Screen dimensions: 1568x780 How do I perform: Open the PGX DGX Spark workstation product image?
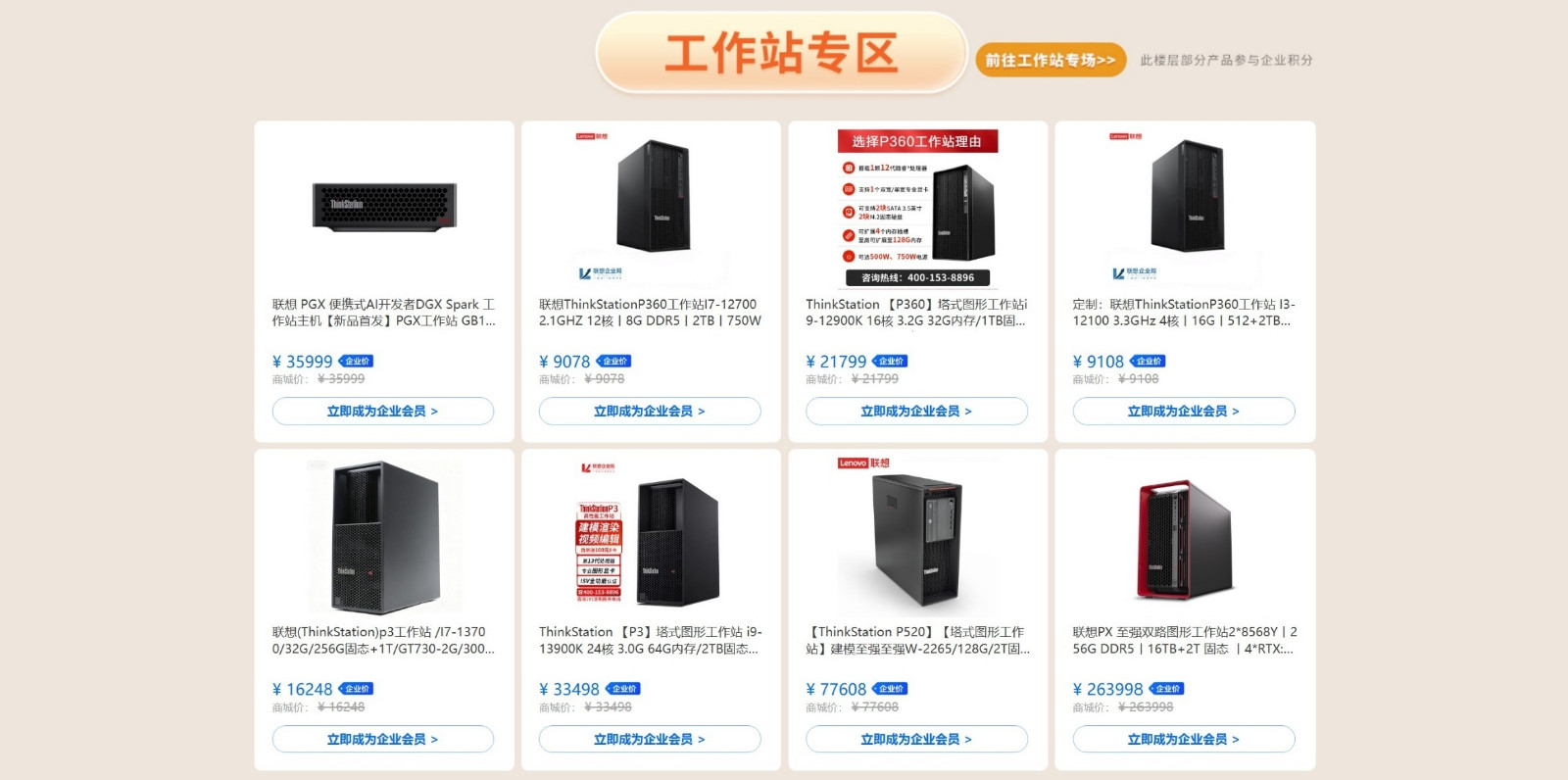coord(384,207)
